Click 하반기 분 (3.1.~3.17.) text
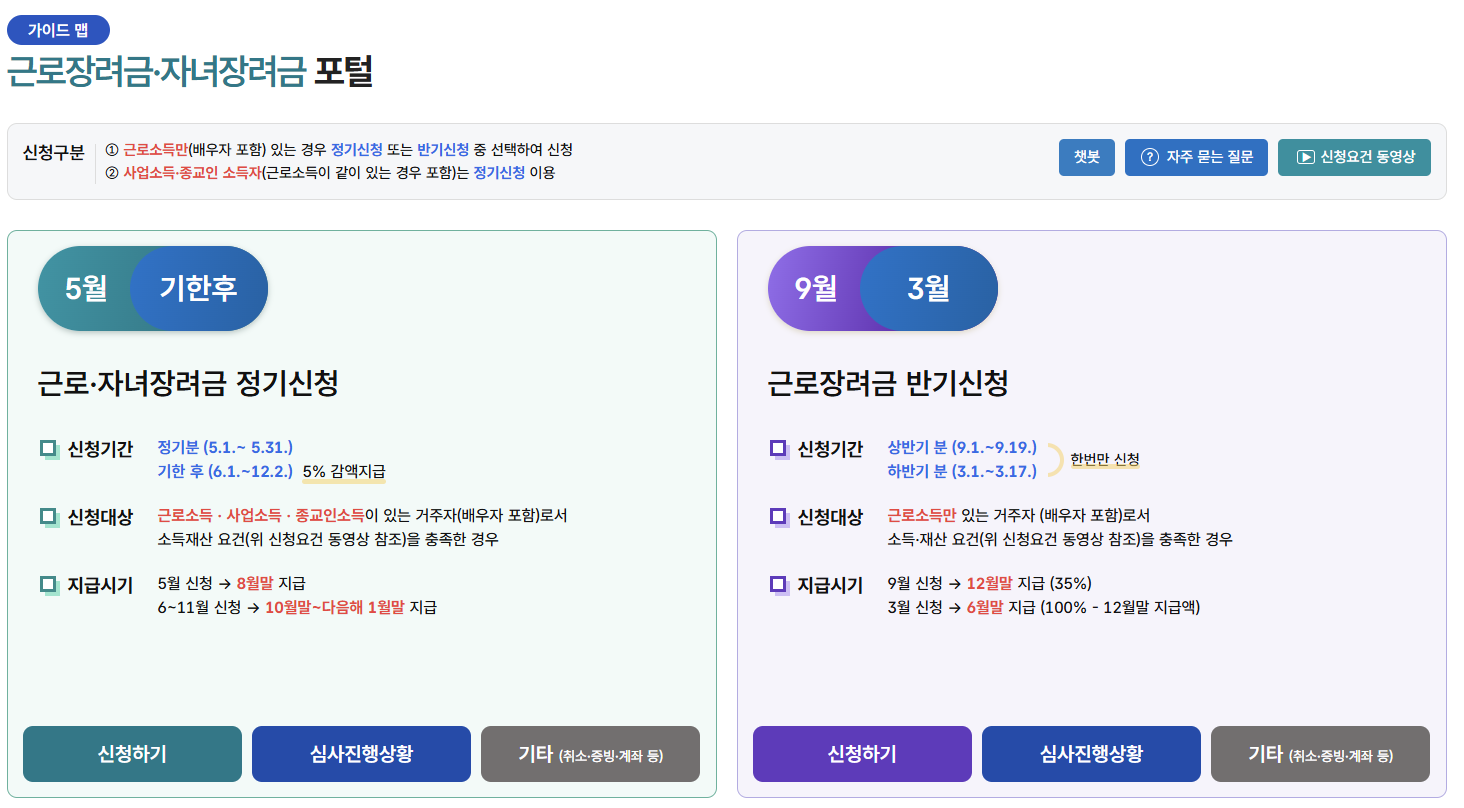 point(962,471)
